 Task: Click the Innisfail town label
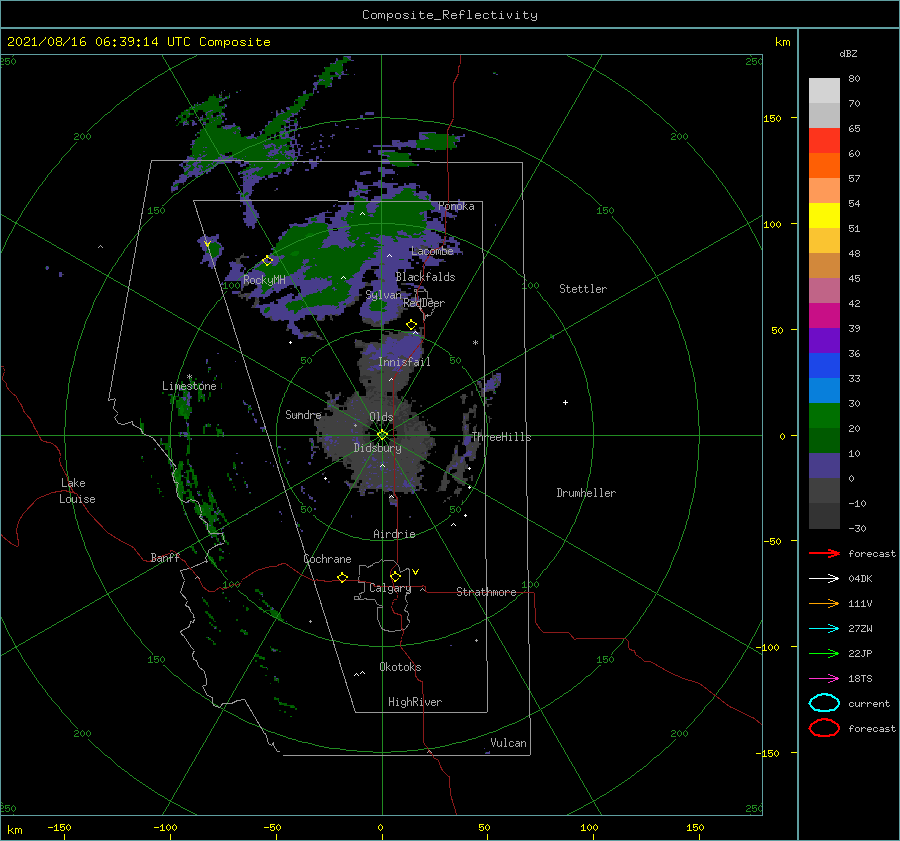point(404,362)
